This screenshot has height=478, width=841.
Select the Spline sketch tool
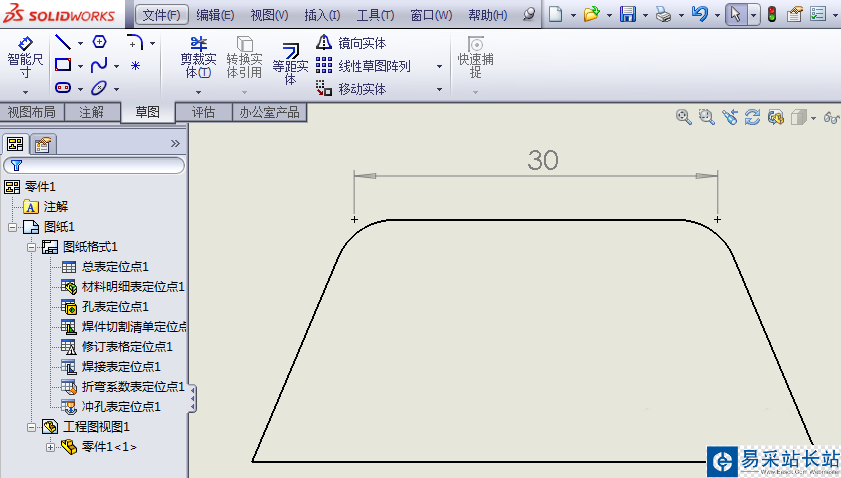point(99,65)
